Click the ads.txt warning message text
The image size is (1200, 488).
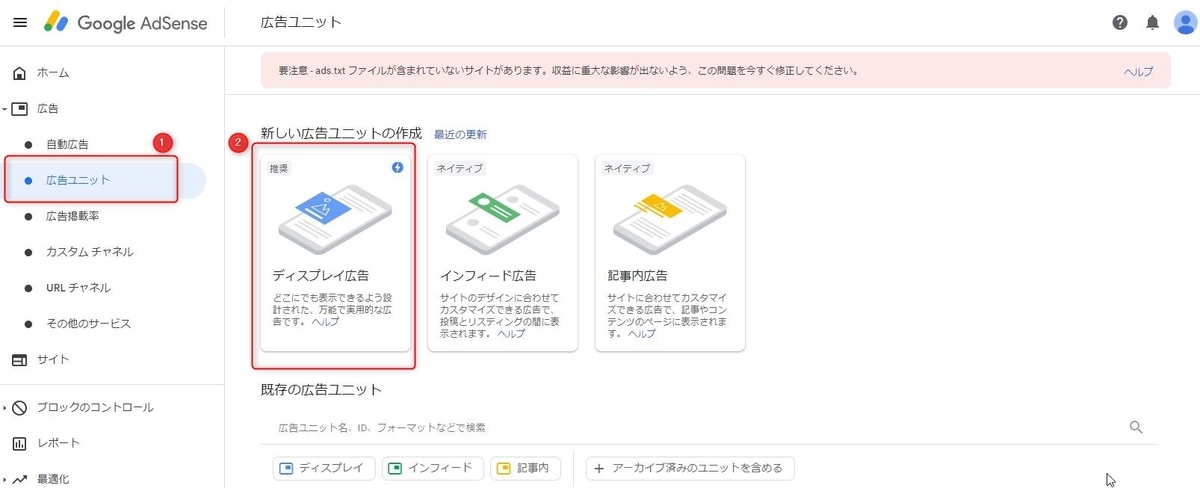coord(569,72)
